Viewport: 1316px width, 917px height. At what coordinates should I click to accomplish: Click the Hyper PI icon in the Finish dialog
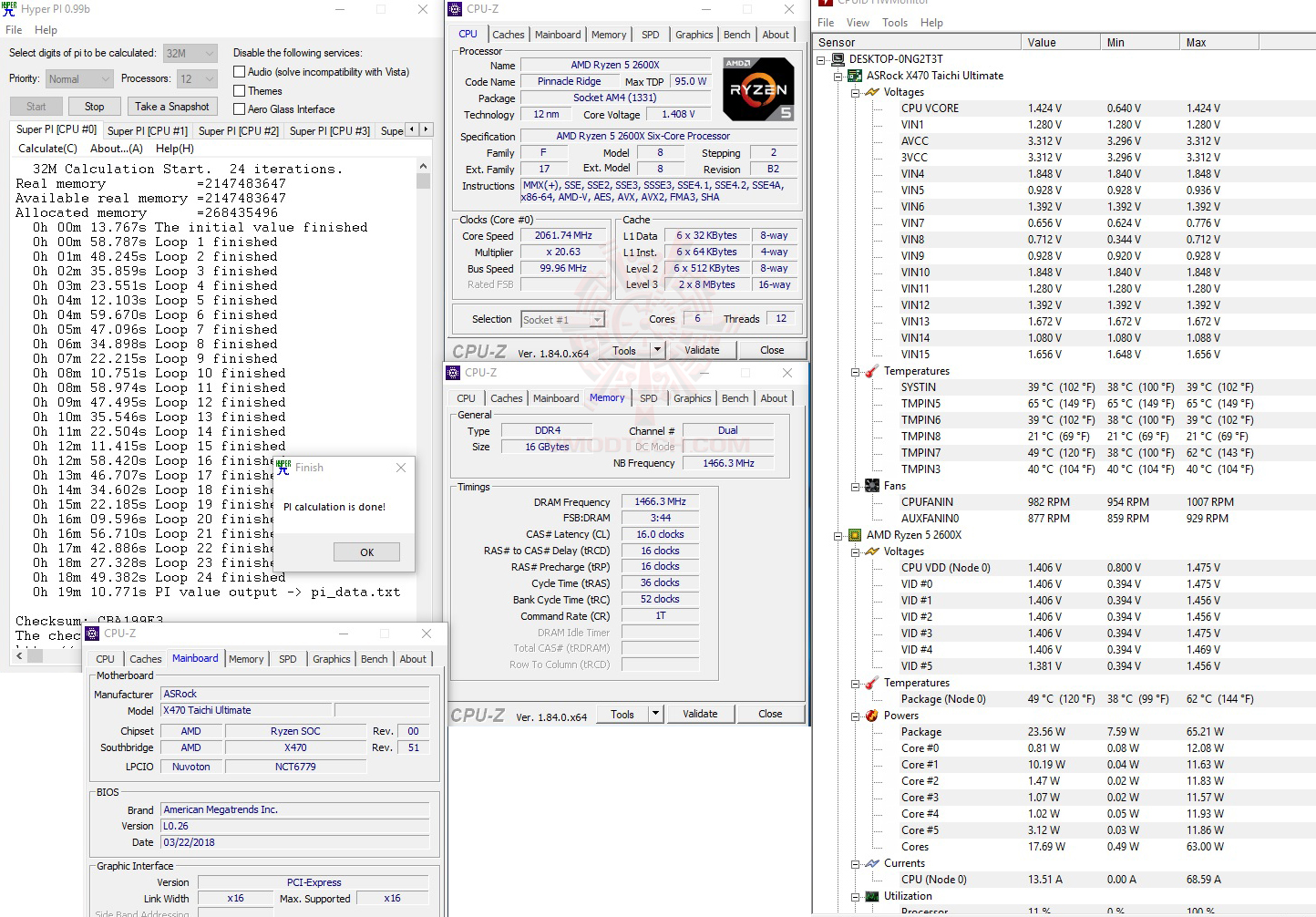(283, 468)
